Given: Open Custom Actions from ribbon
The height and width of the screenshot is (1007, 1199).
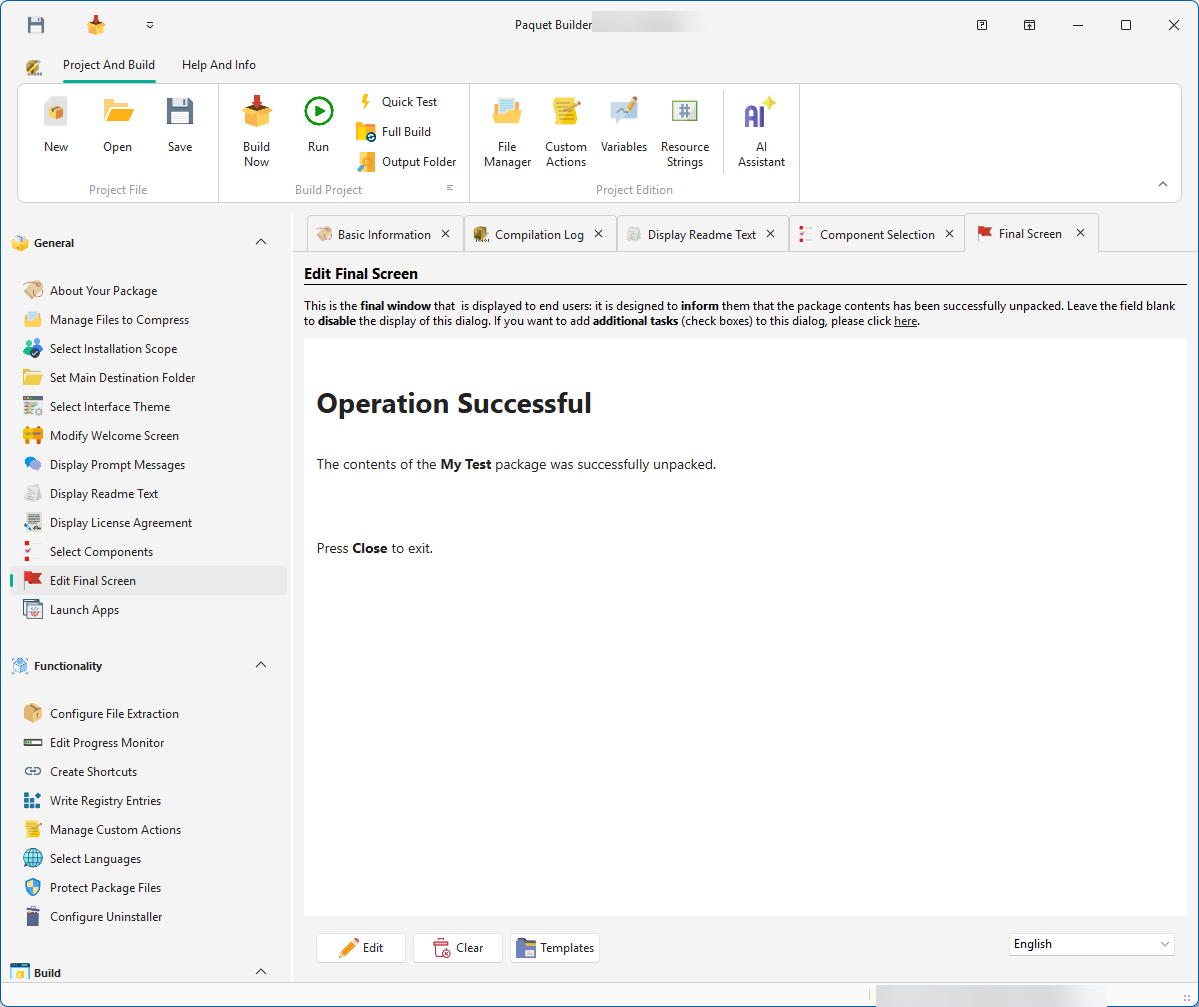Looking at the screenshot, I should [566, 113].
